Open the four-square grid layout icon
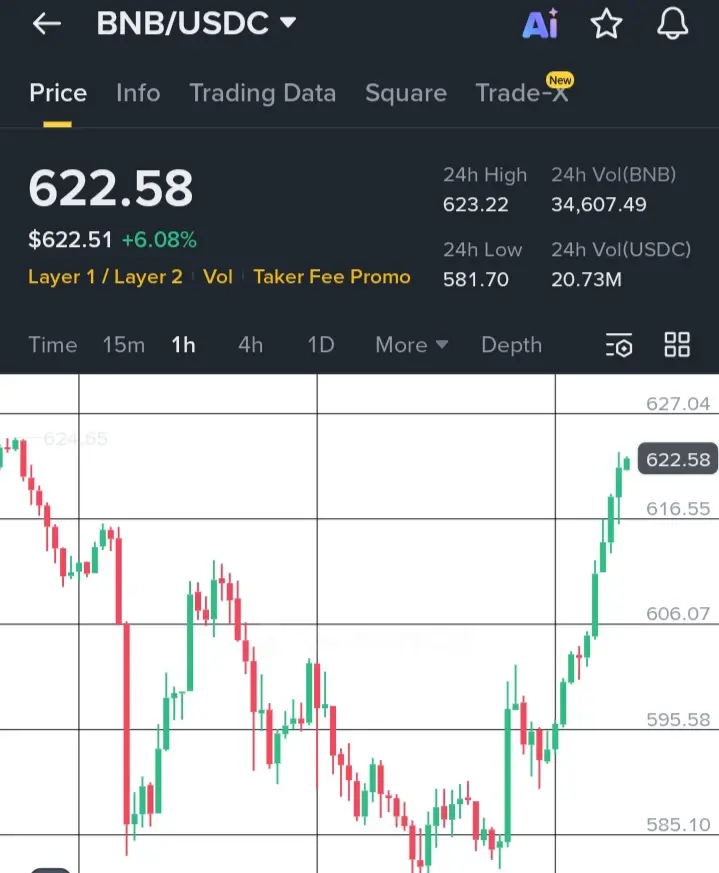 coord(677,344)
